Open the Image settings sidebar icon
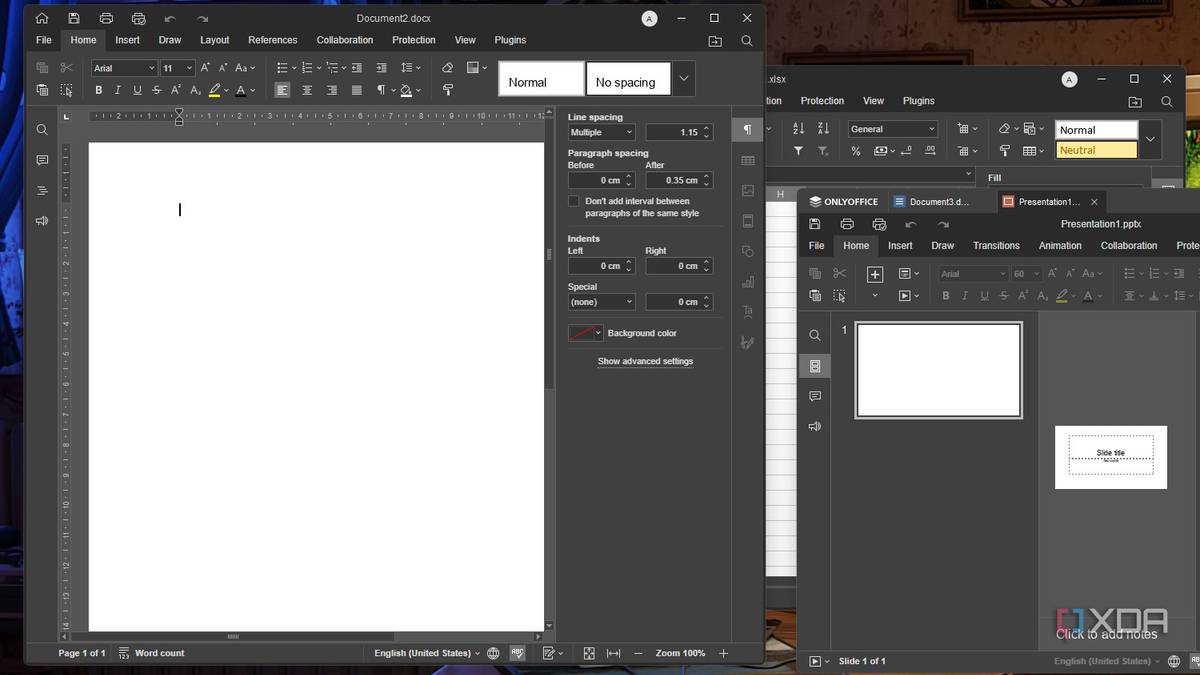Screen dimensions: 1200x675 point(747,190)
